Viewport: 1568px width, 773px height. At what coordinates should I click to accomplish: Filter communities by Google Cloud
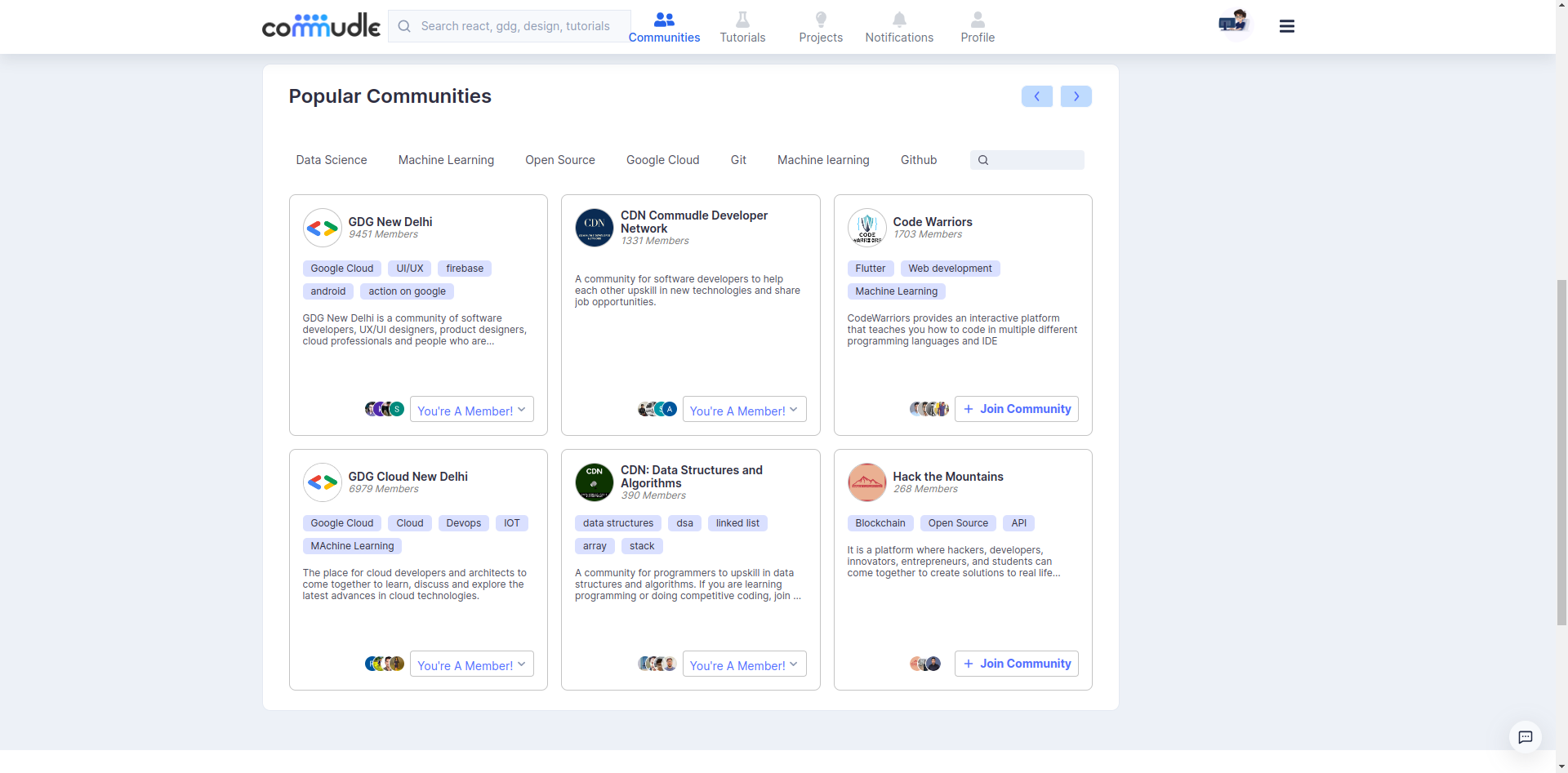(663, 160)
